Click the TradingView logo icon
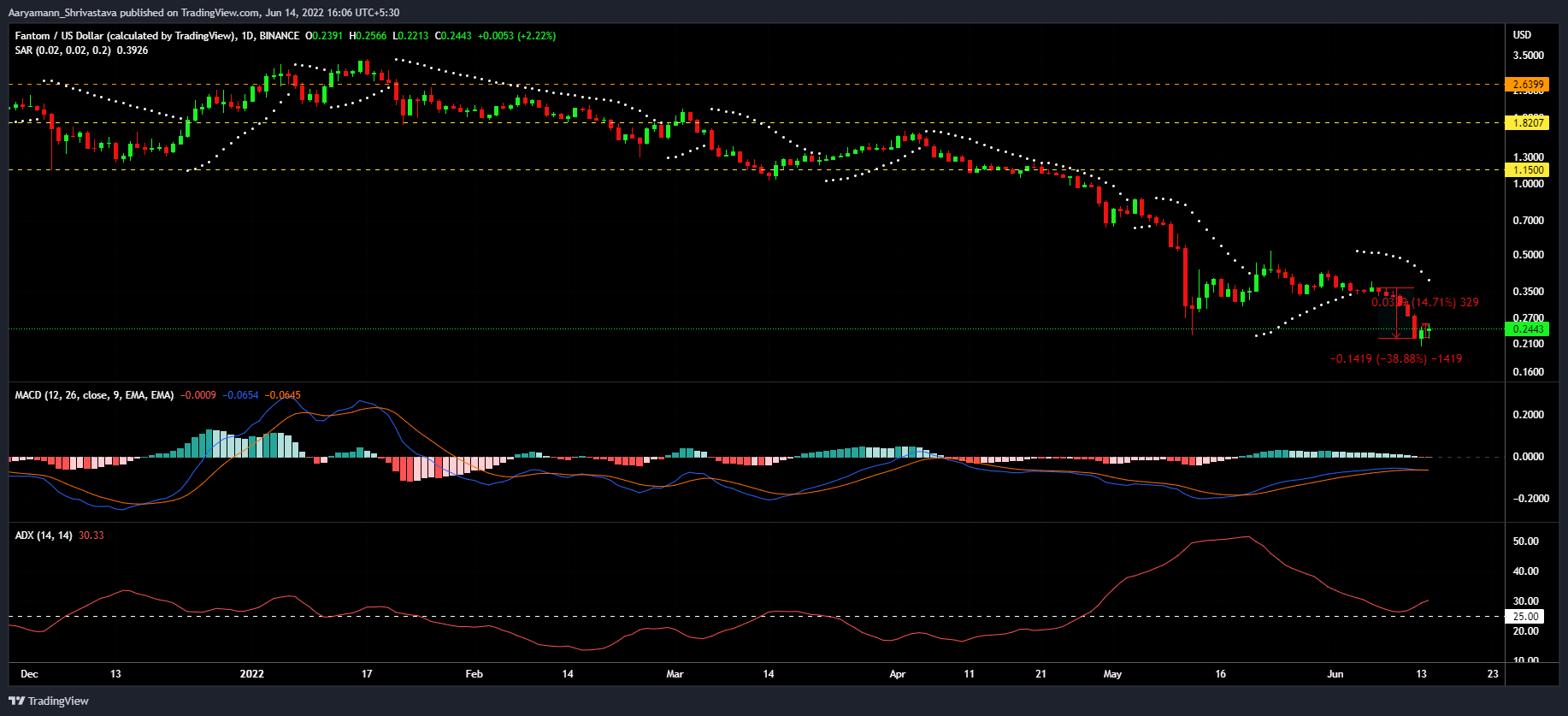Image resolution: width=1568 pixels, height=716 pixels. 16,701
